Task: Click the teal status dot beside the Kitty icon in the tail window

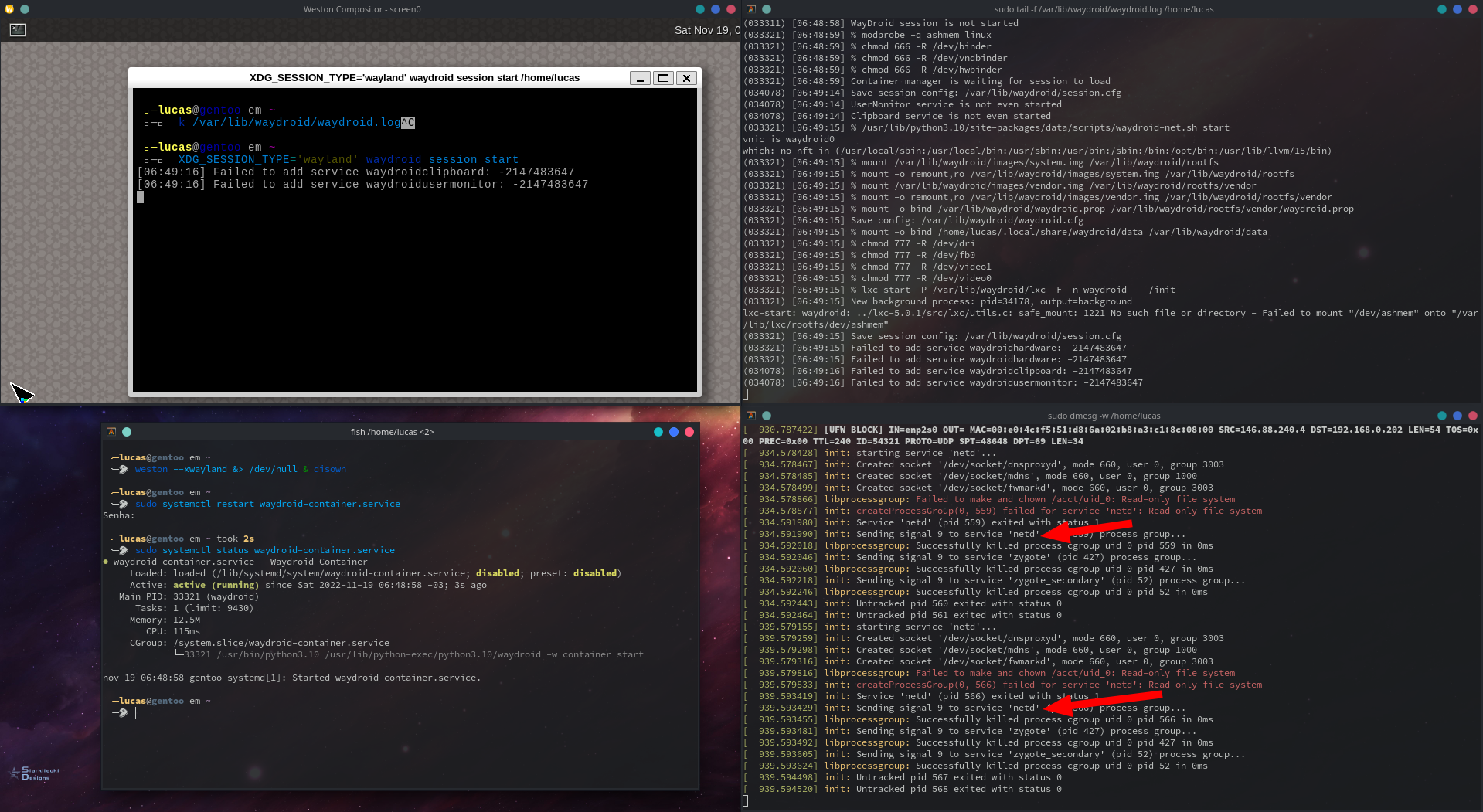Action: pos(767,9)
